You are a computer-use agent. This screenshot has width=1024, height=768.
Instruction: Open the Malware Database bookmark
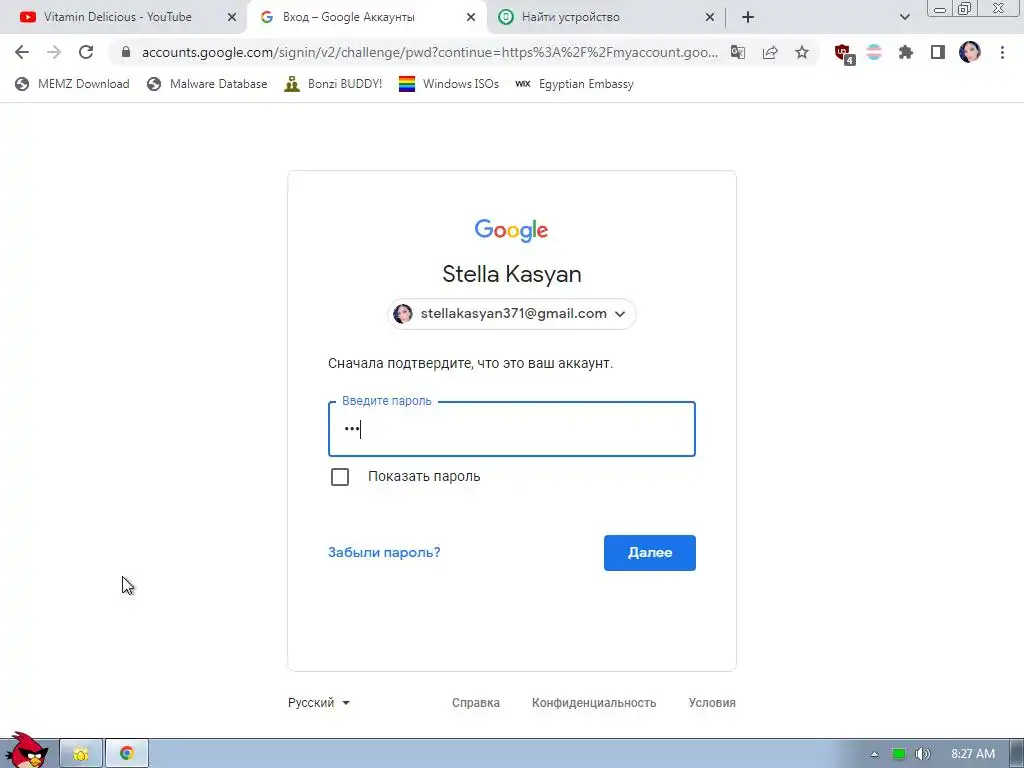[207, 84]
